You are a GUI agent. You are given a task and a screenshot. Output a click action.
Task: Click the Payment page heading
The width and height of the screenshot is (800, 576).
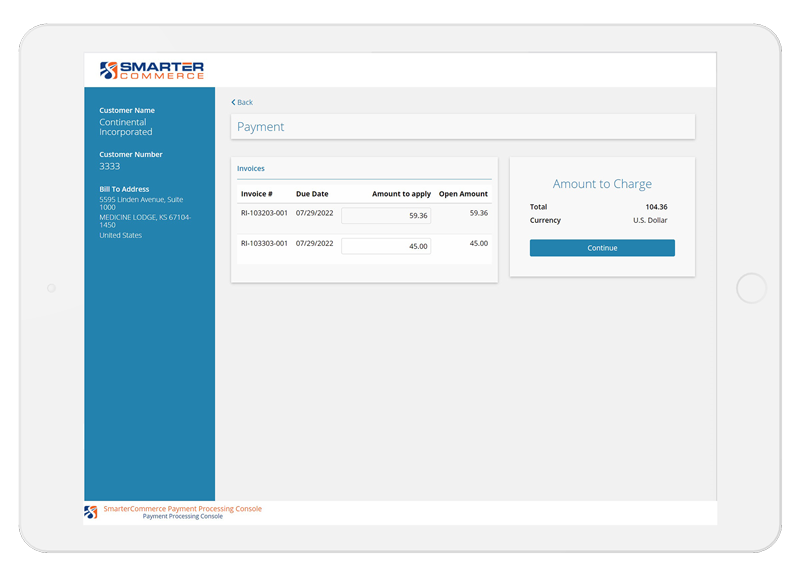point(261,126)
